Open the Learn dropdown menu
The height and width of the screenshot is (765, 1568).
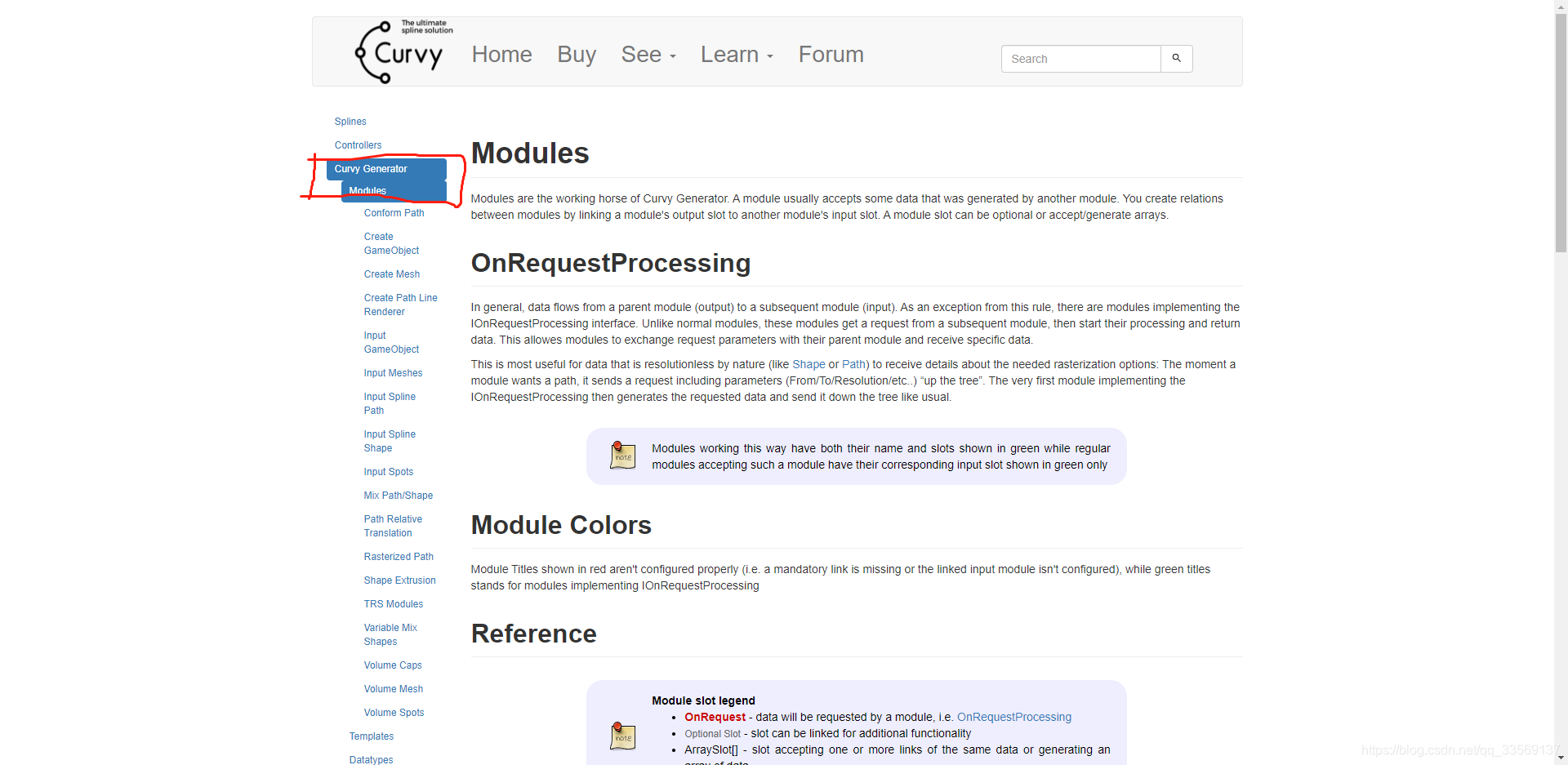(737, 55)
